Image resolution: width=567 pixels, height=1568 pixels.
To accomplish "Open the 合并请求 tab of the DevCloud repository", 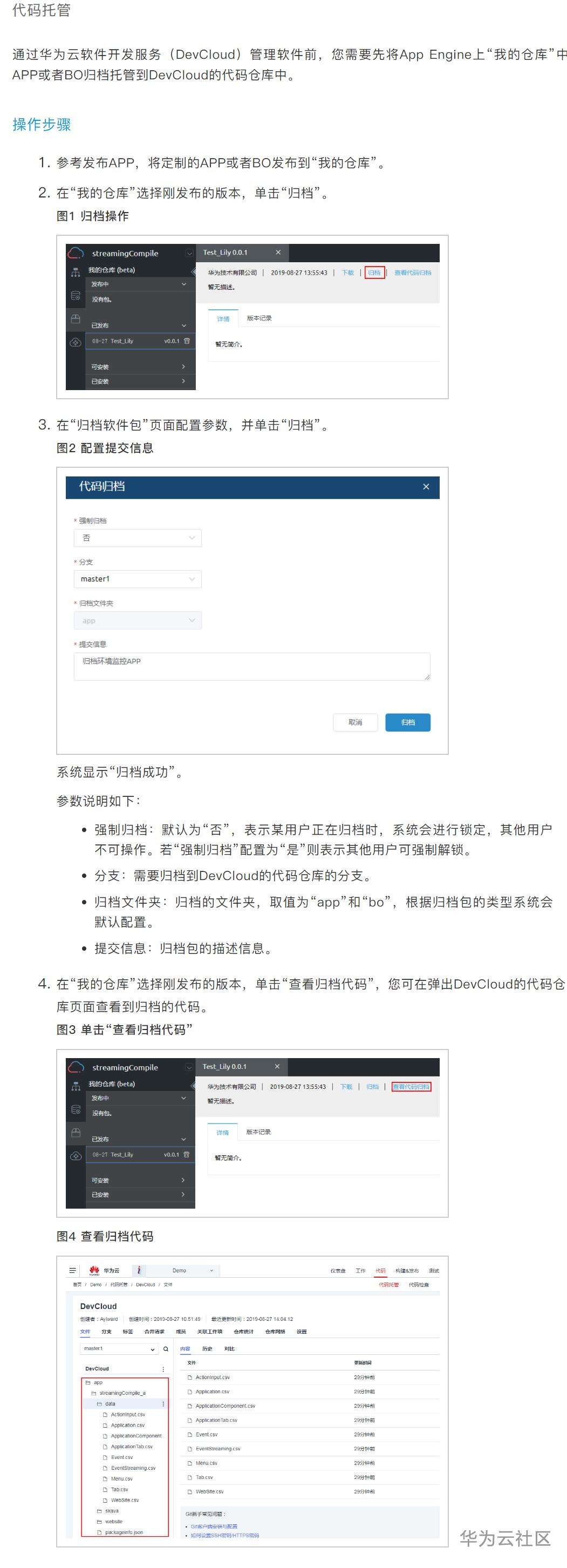I will (154, 1331).
